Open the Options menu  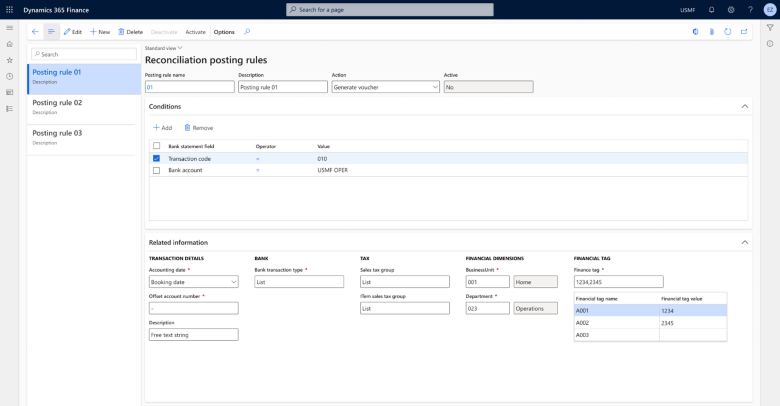tap(224, 32)
